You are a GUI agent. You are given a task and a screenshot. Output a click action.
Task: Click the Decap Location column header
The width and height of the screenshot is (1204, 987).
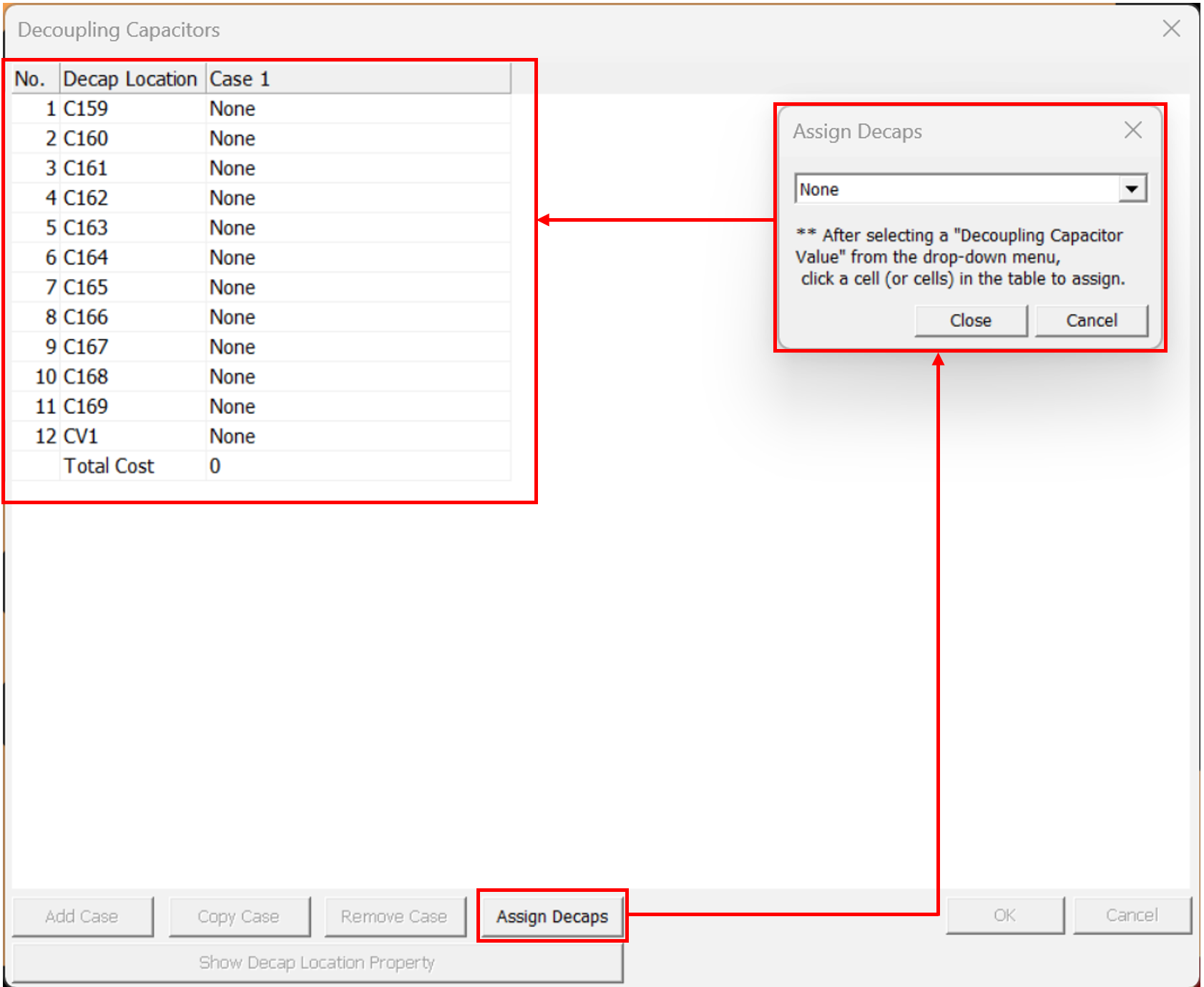click(132, 79)
